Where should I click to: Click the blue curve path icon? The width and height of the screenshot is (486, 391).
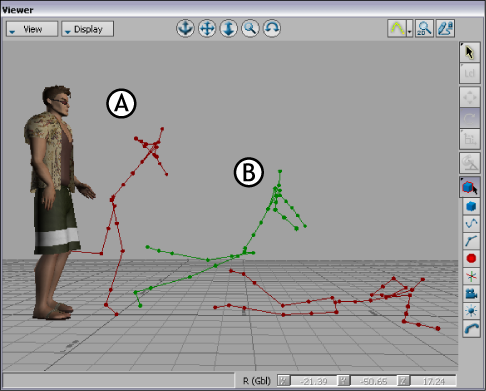471,223
